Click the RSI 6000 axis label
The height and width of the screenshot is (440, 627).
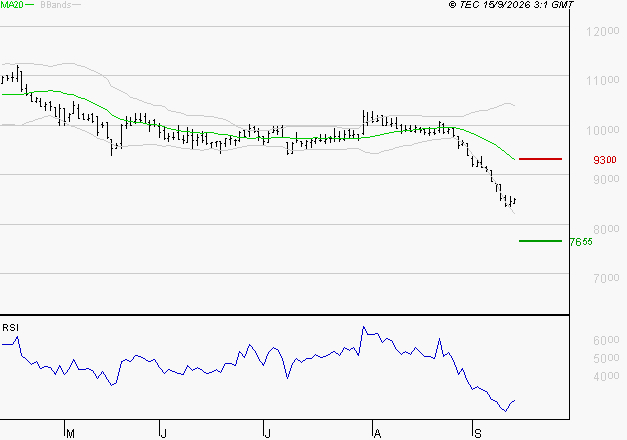click(606, 340)
